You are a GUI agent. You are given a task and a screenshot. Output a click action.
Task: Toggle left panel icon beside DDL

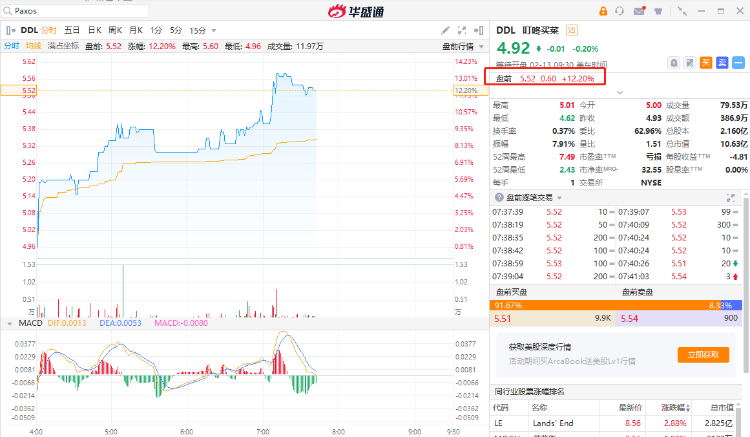11,31
